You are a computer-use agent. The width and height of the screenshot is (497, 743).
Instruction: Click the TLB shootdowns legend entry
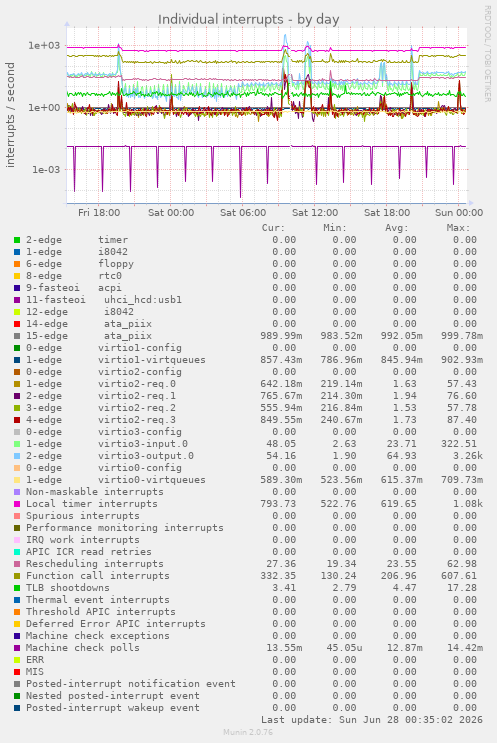(68, 588)
